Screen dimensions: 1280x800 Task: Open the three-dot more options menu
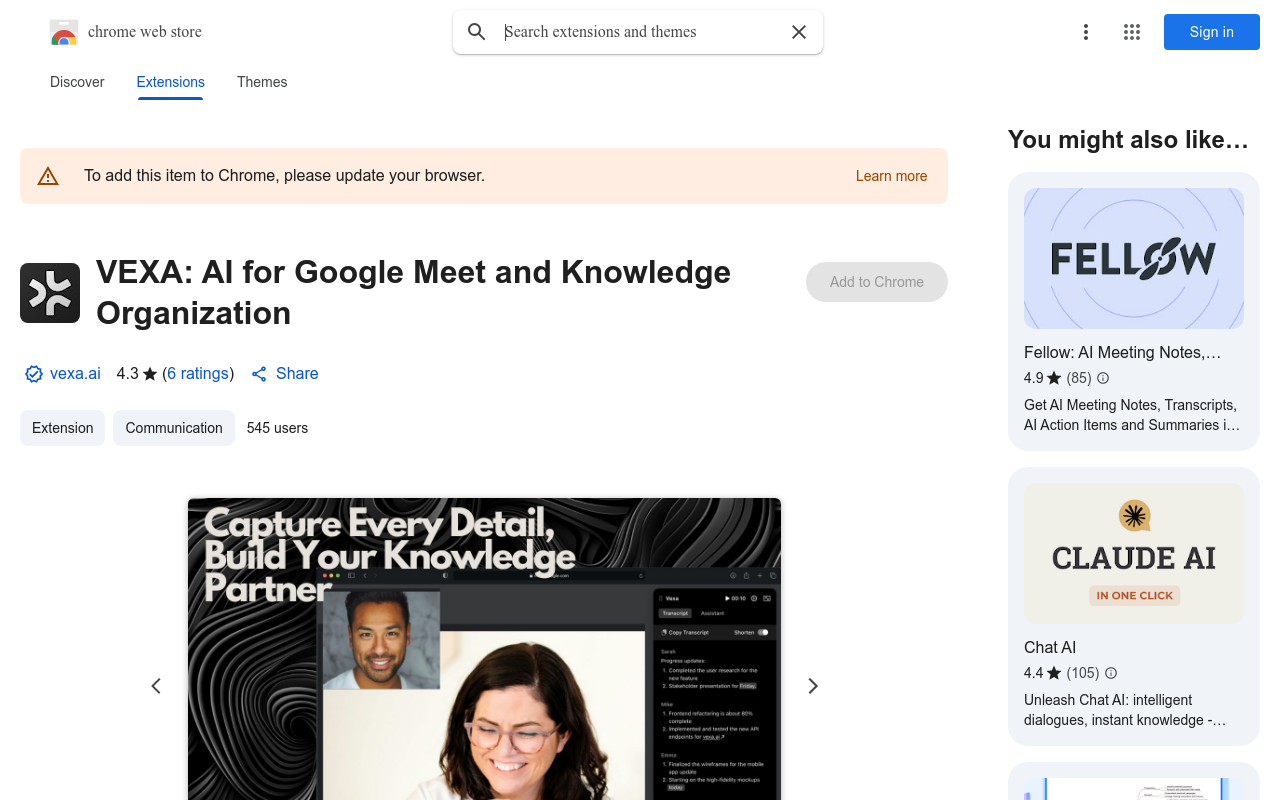[x=1086, y=32]
